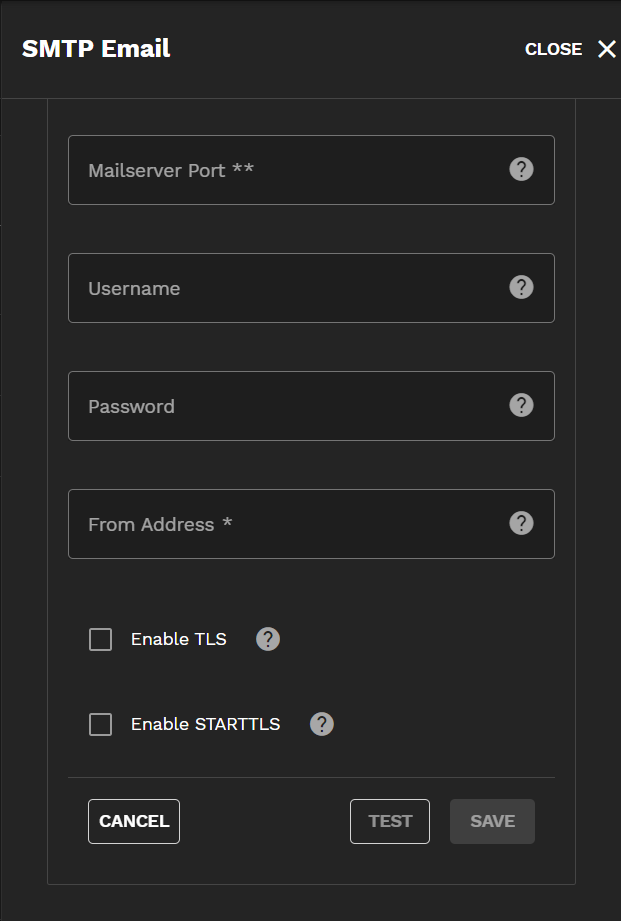Click the SMTP Email dialog title

[96, 48]
